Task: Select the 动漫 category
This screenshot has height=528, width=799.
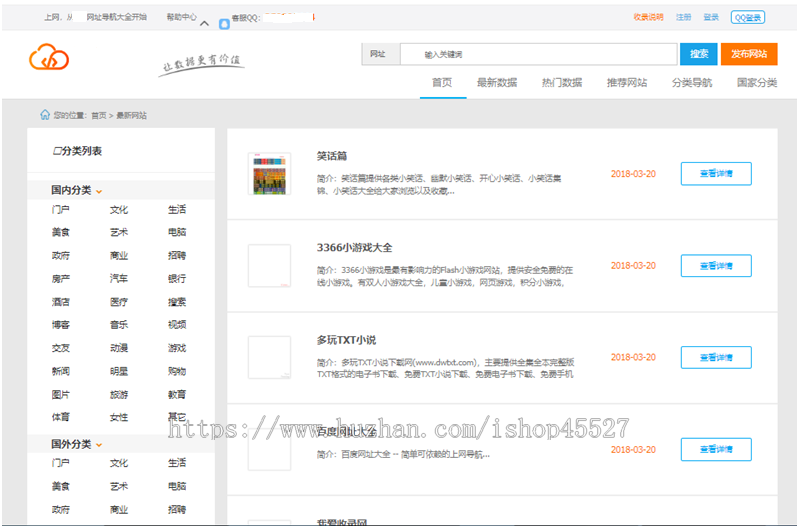Action: pos(119,348)
